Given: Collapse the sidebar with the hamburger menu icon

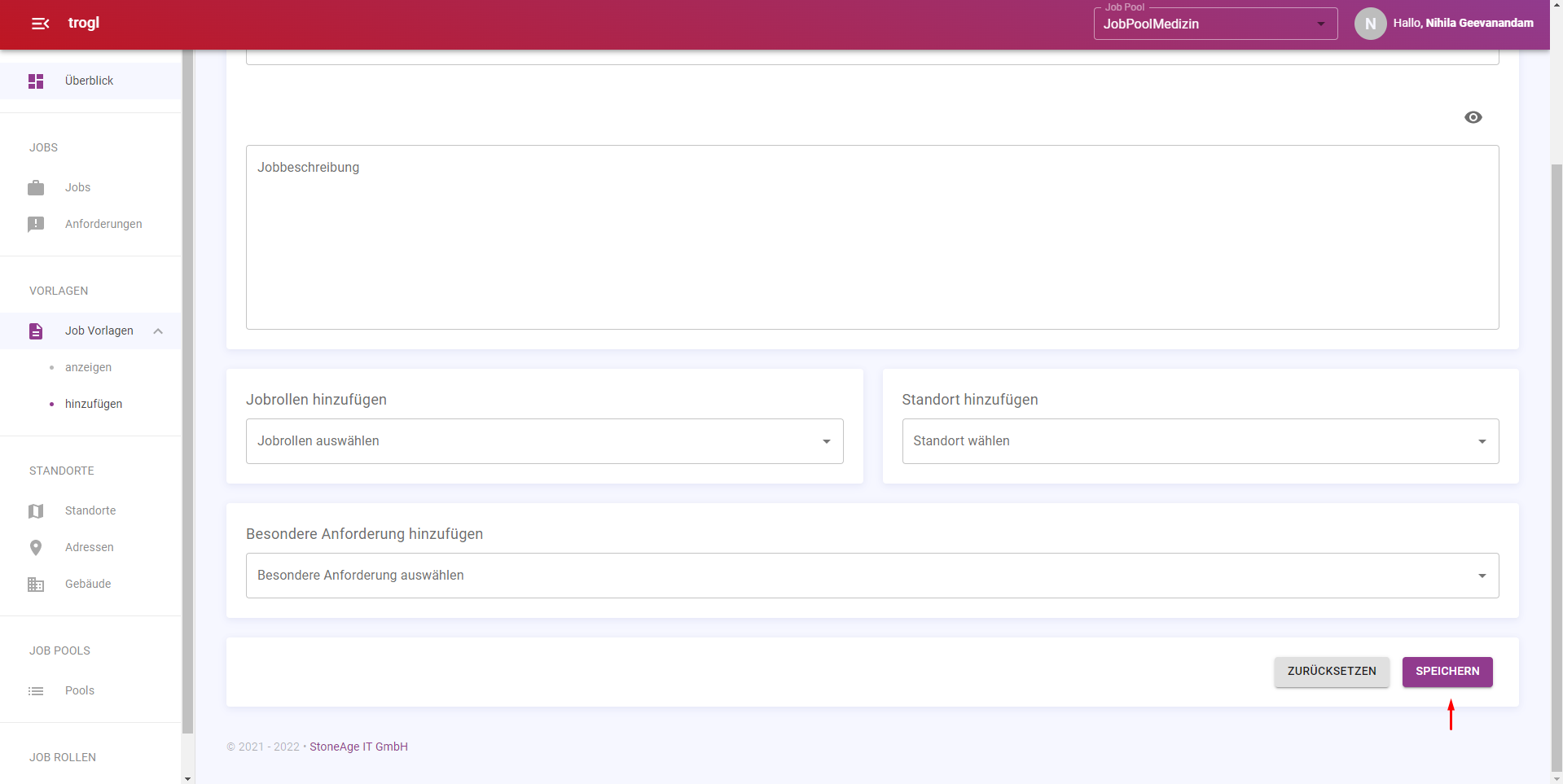Looking at the screenshot, I should click(40, 24).
